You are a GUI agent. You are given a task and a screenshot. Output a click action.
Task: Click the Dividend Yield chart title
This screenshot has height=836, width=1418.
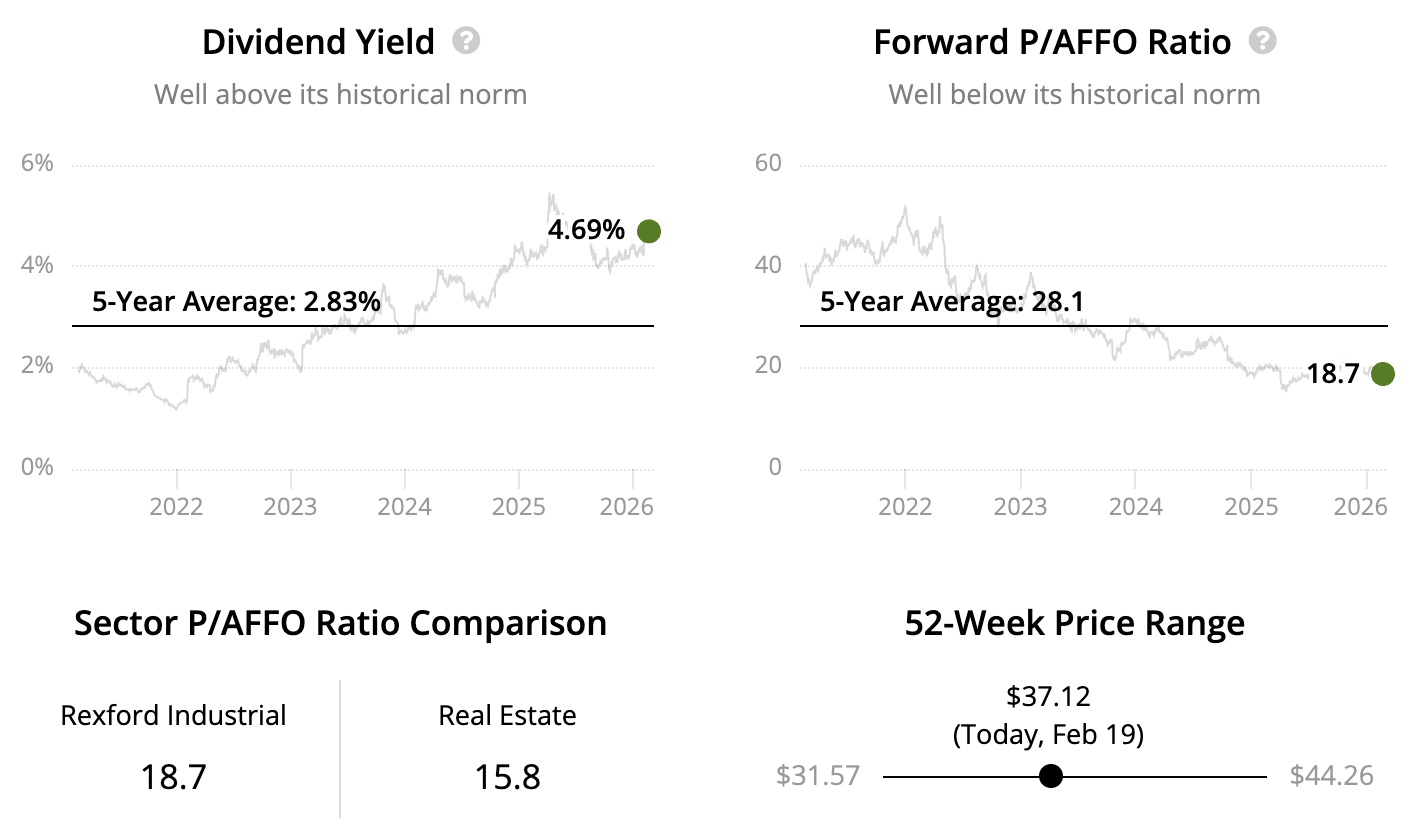(318, 42)
